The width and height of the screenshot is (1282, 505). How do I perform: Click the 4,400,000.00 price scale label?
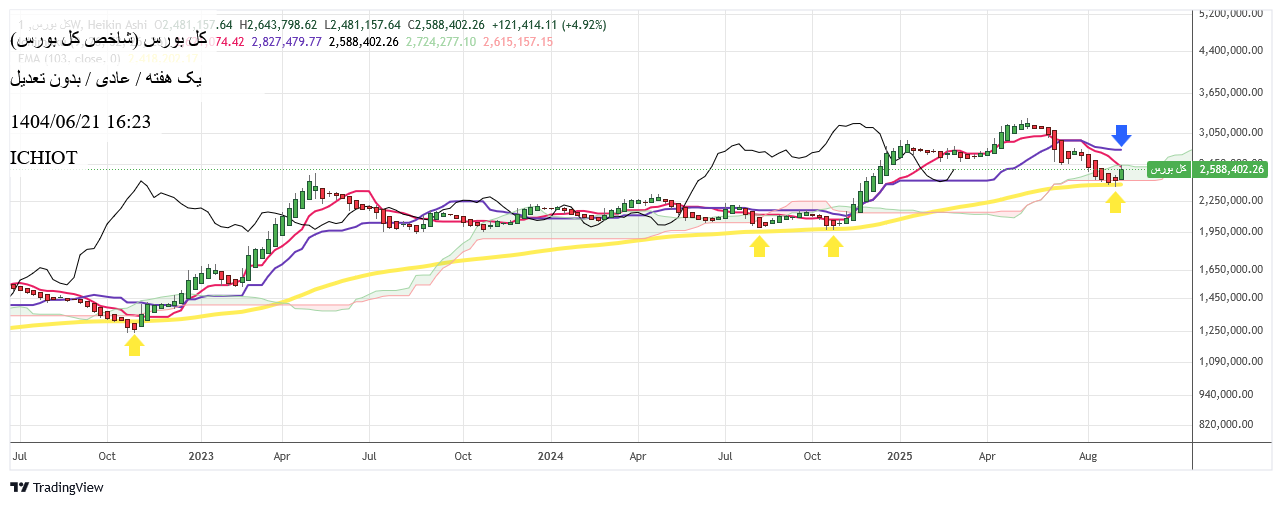pos(1233,50)
